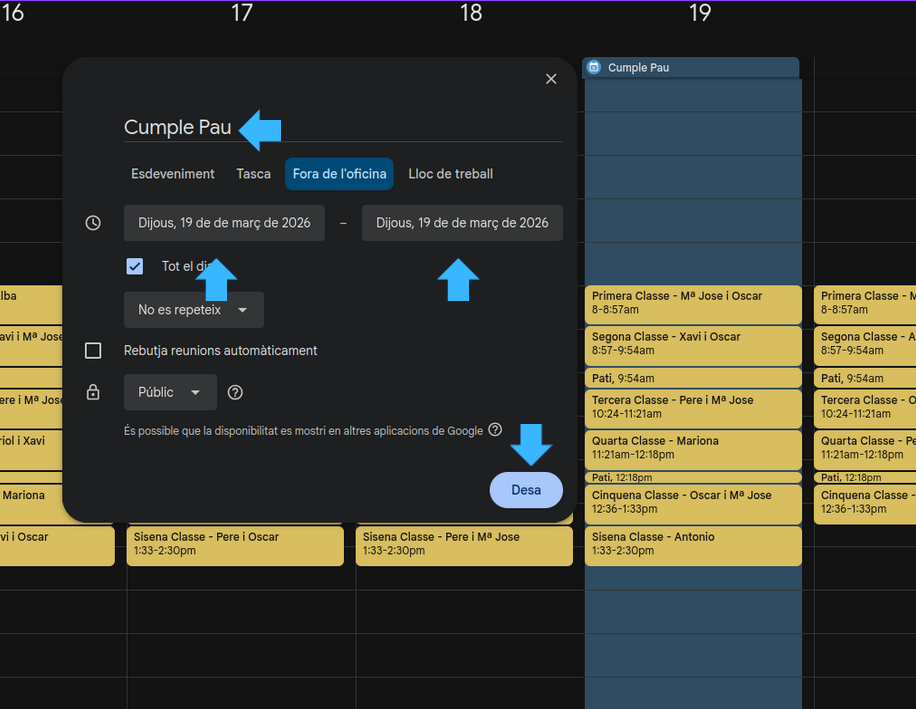This screenshot has width=916, height=709.
Task: Click the clock icon beside the dates
Action: pyautogui.click(x=93, y=223)
